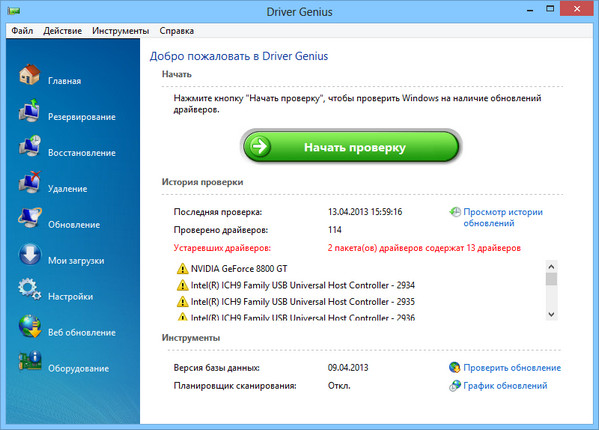Open the Главная home icon
599x430 pixels.
(29, 74)
